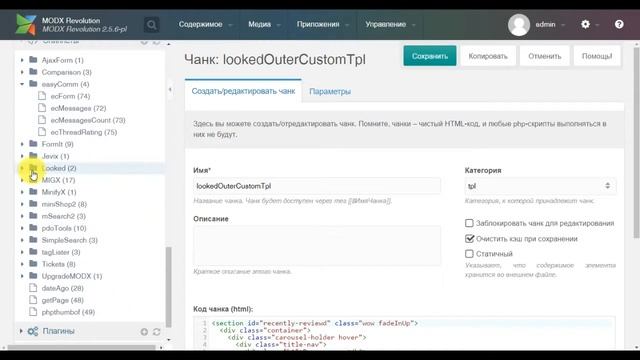The height and width of the screenshot is (360, 640).
Task: Enable Заблокировать чанк для редактирования checkbox
Action: point(469,223)
